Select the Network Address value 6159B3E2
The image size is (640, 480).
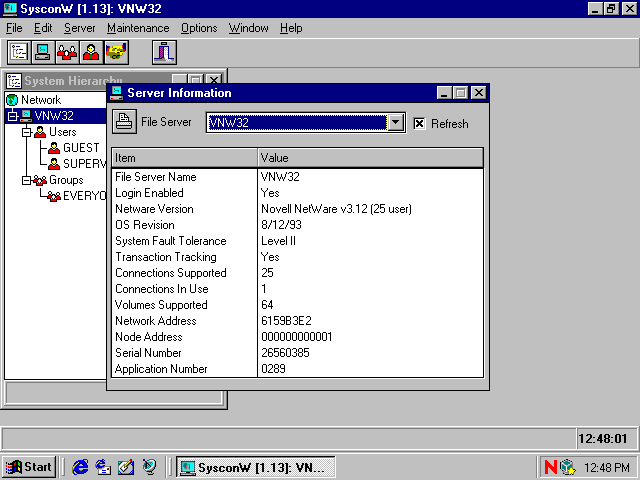point(286,321)
